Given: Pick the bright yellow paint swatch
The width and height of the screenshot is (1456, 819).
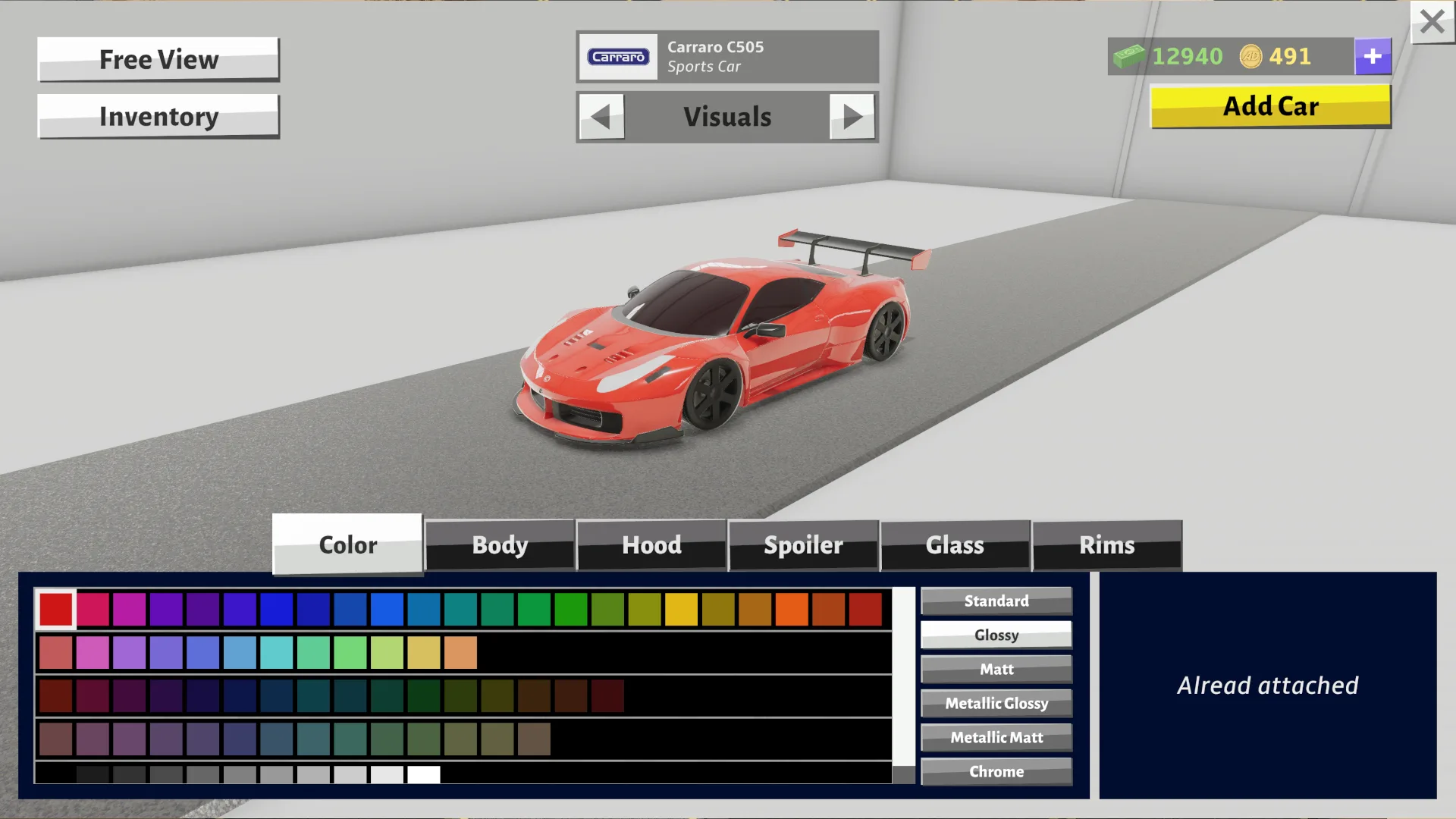Looking at the screenshot, I should tap(680, 608).
